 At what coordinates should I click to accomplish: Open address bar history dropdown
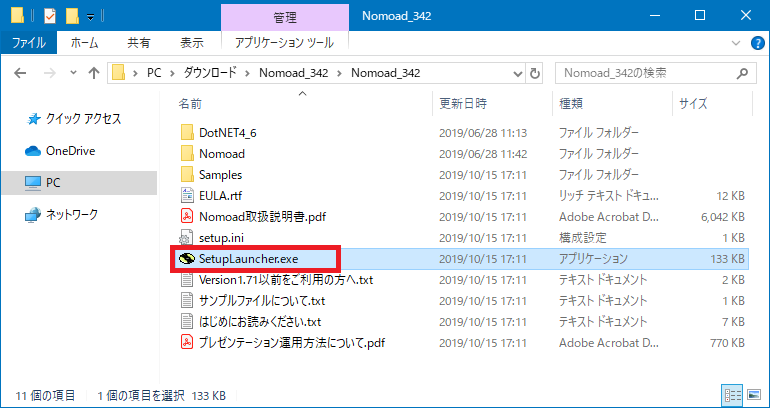[x=518, y=74]
